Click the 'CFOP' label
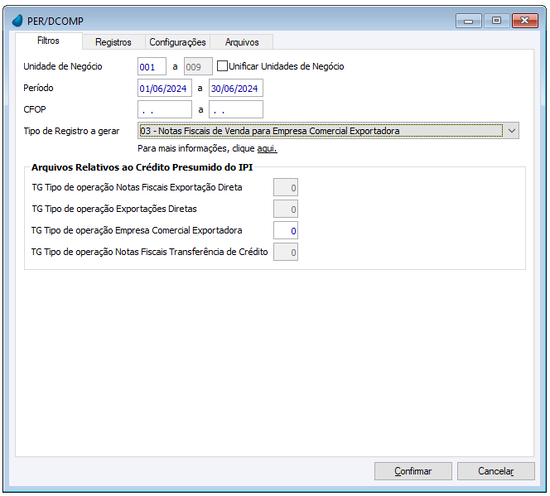The width and height of the screenshot is (550, 496). pos(35,109)
